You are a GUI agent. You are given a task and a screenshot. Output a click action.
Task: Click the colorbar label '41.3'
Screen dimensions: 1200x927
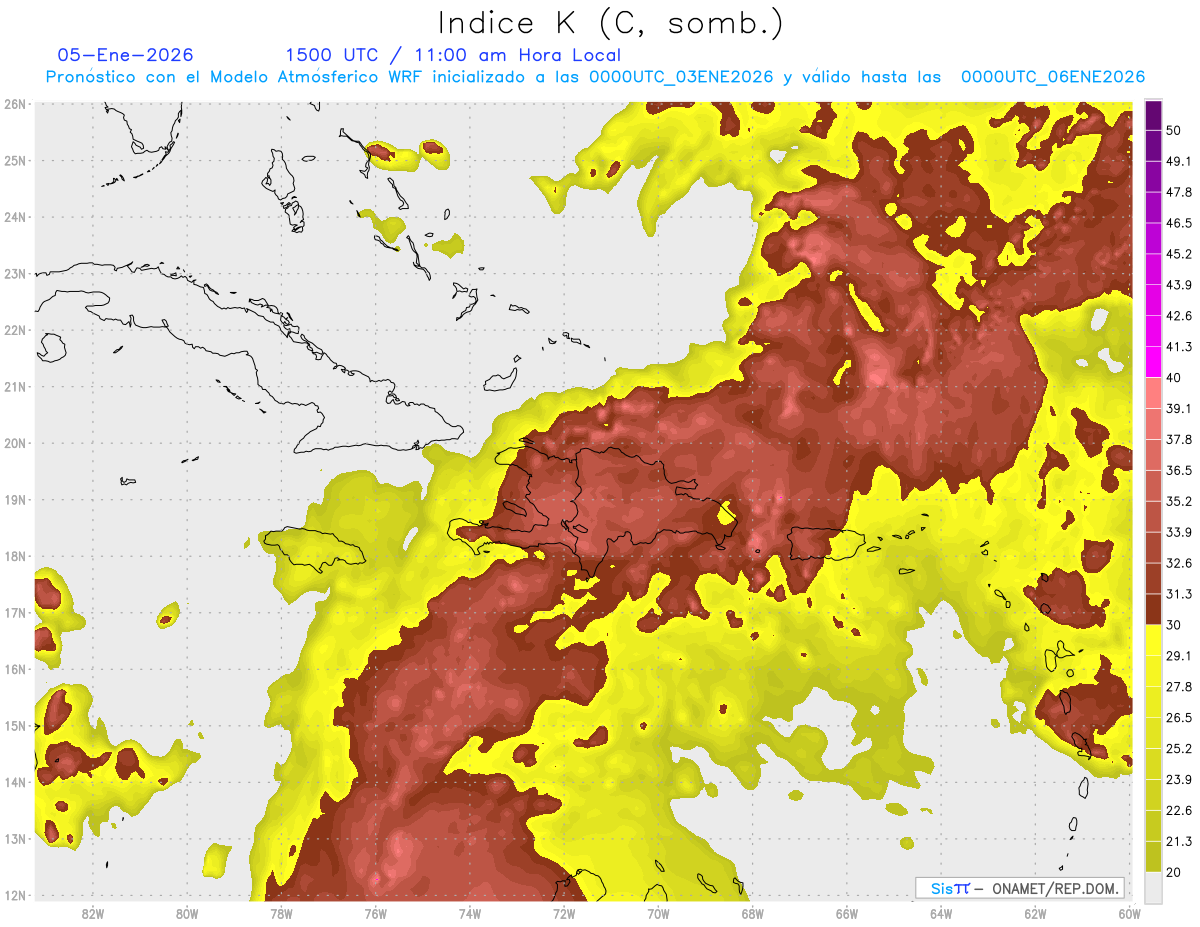click(x=1180, y=347)
